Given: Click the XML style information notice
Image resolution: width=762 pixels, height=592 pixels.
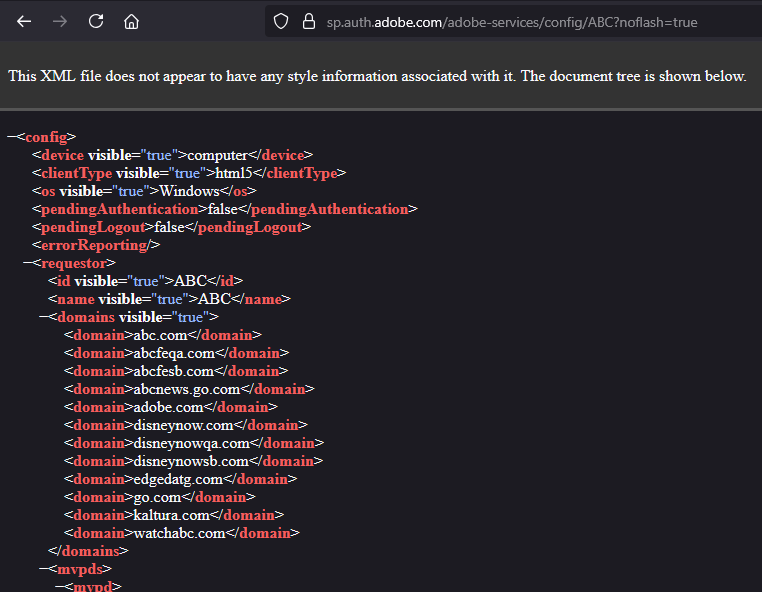Looking at the screenshot, I should 376,76.
